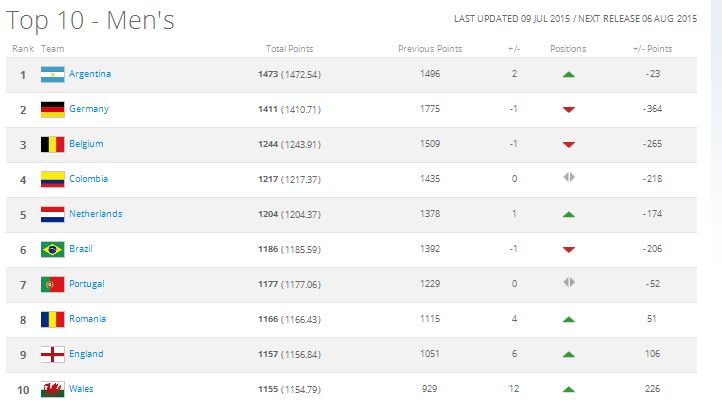Open the Belgium team link
722x406 pixels.
[86, 144]
